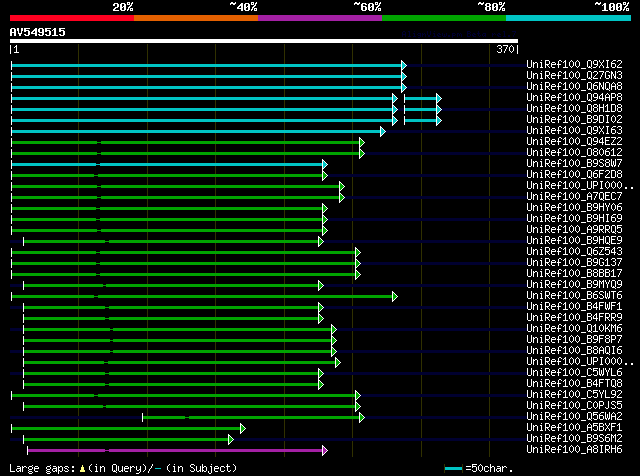Select label UniRef100_A7QEC7
The width and height of the screenshot is (640, 476).
tap(574, 196)
